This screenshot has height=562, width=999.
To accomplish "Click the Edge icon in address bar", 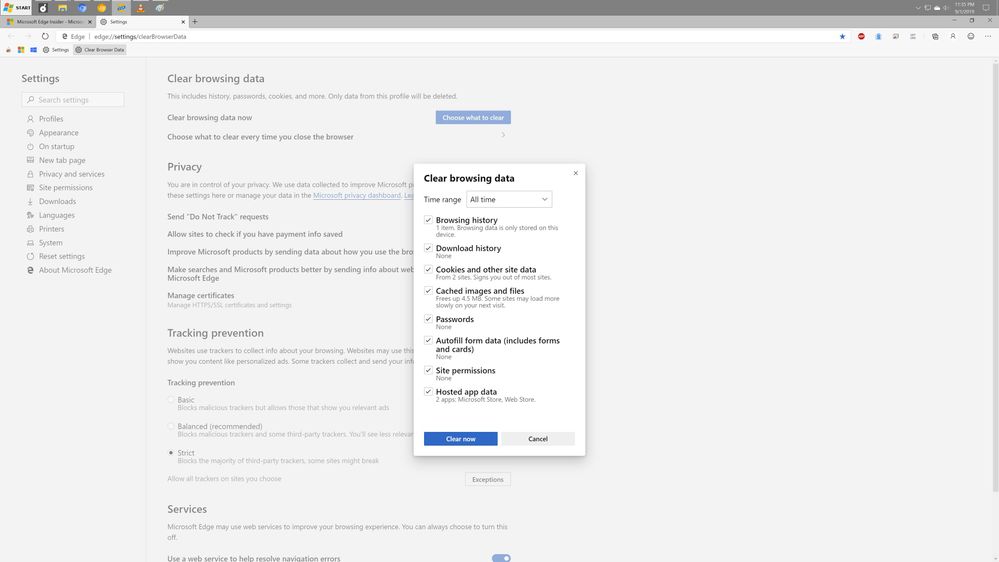I will (64, 36).
